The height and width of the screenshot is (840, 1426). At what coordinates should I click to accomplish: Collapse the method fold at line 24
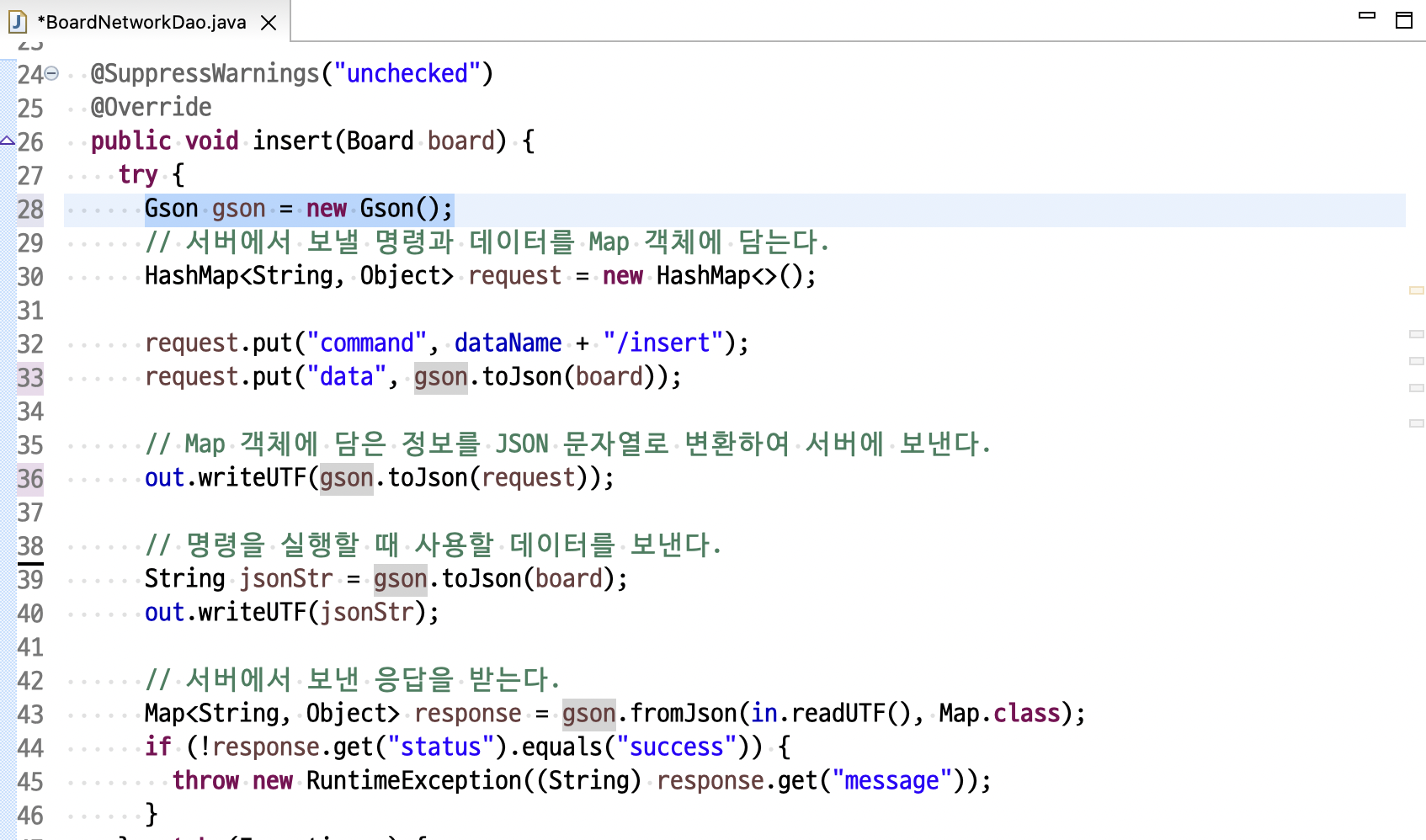click(51, 73)
